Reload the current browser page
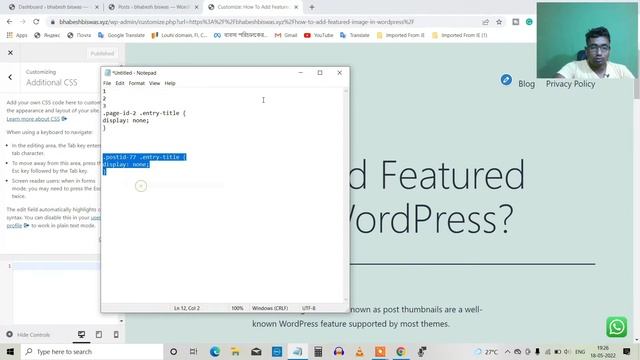 click(x=36, y=22)
